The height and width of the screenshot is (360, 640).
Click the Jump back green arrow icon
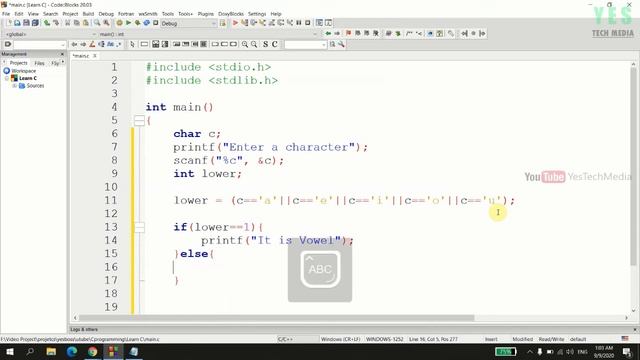click(x=328, y=33)
